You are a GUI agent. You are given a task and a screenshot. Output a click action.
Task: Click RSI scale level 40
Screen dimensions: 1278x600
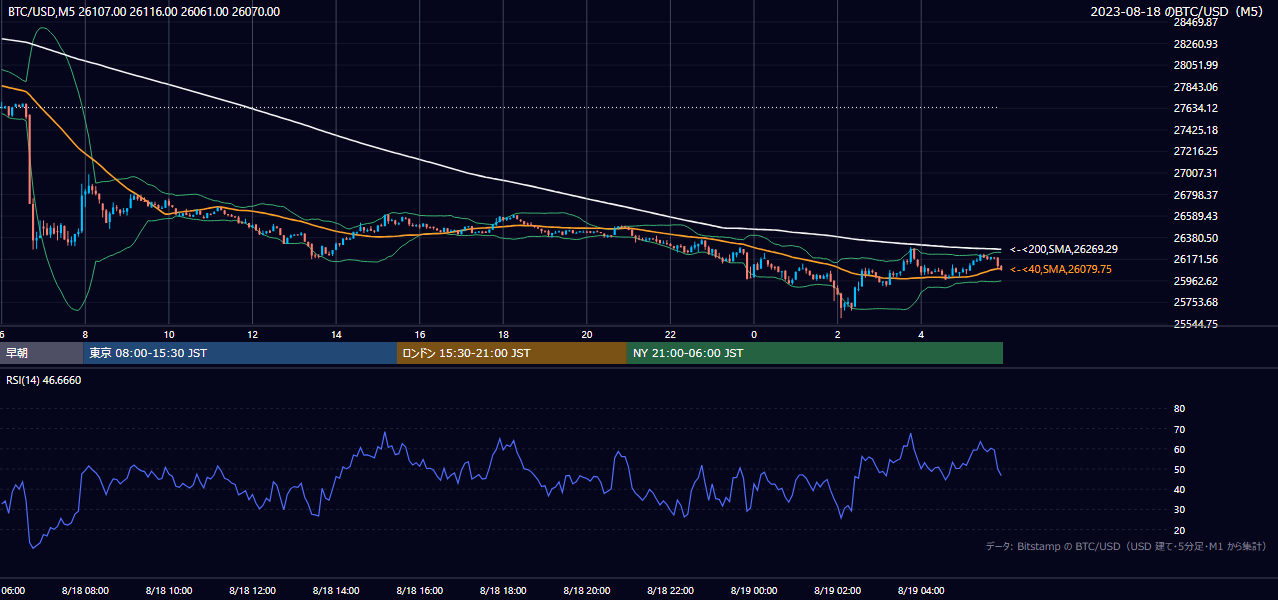tap(1179, 489)
